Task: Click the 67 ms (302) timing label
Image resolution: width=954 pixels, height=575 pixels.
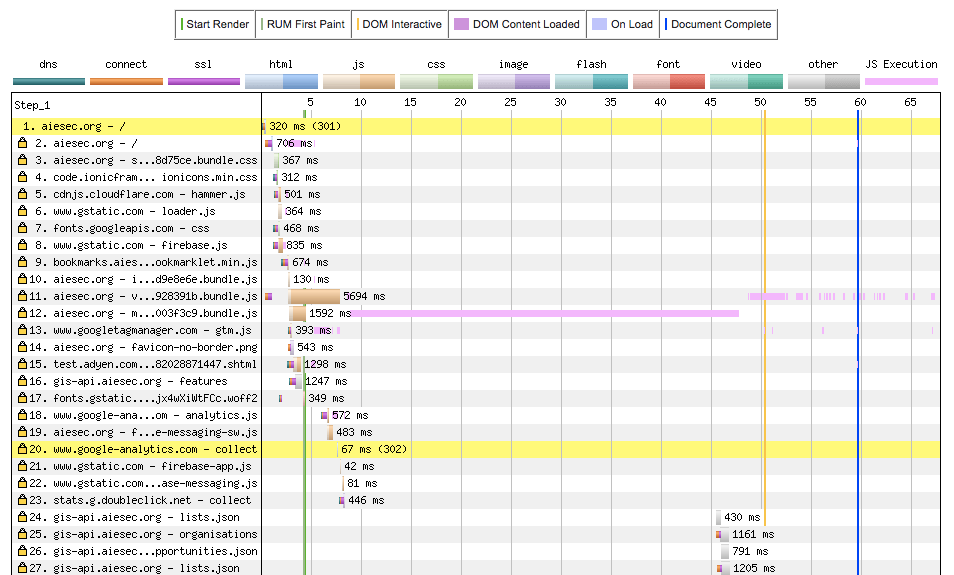Action: (x=374, y=450)
